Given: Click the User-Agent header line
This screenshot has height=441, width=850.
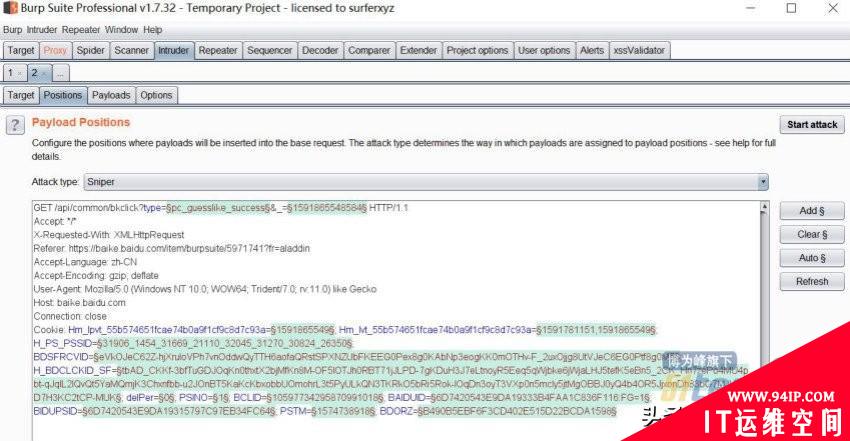Looking at the screenshot, I should click(x=205, y=289).
